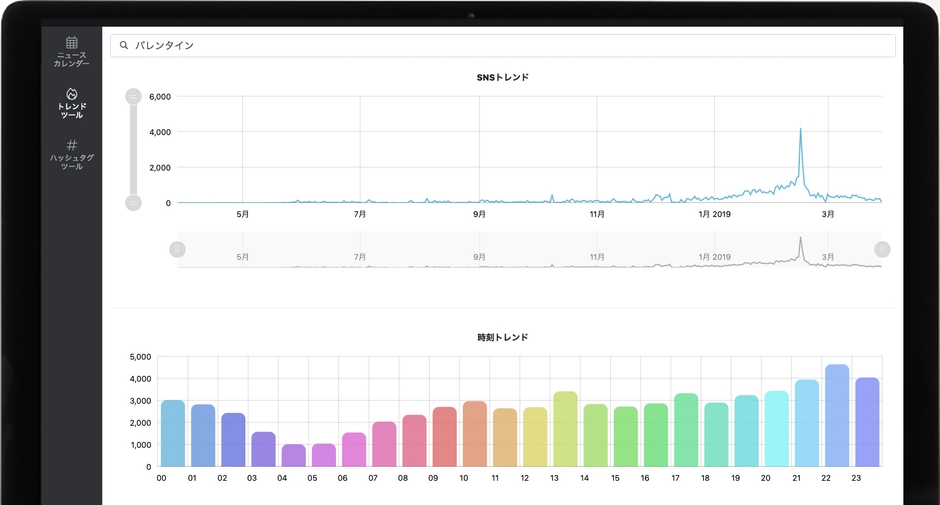
Task: Click the ハッシュタグツール menu label
Action: [72, 162]
